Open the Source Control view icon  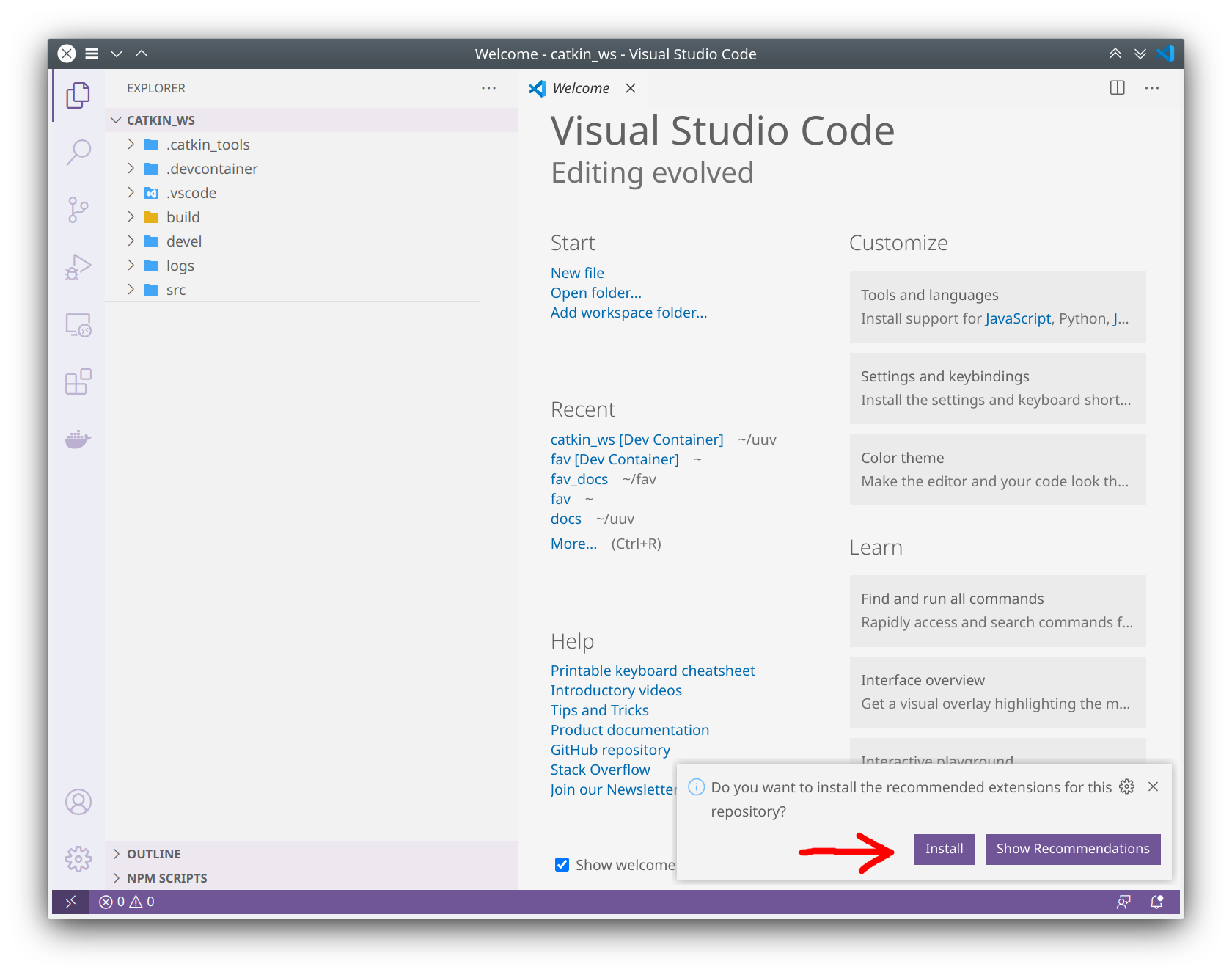(x=78, y=210)
